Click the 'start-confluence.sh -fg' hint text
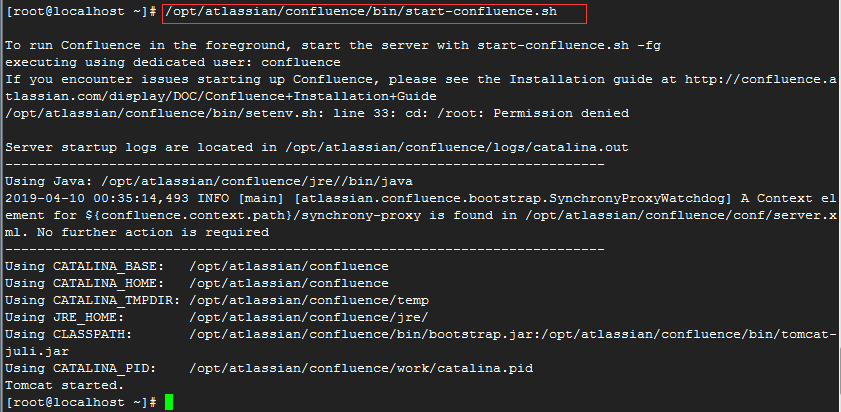841x412 pixels. [569, 46]
